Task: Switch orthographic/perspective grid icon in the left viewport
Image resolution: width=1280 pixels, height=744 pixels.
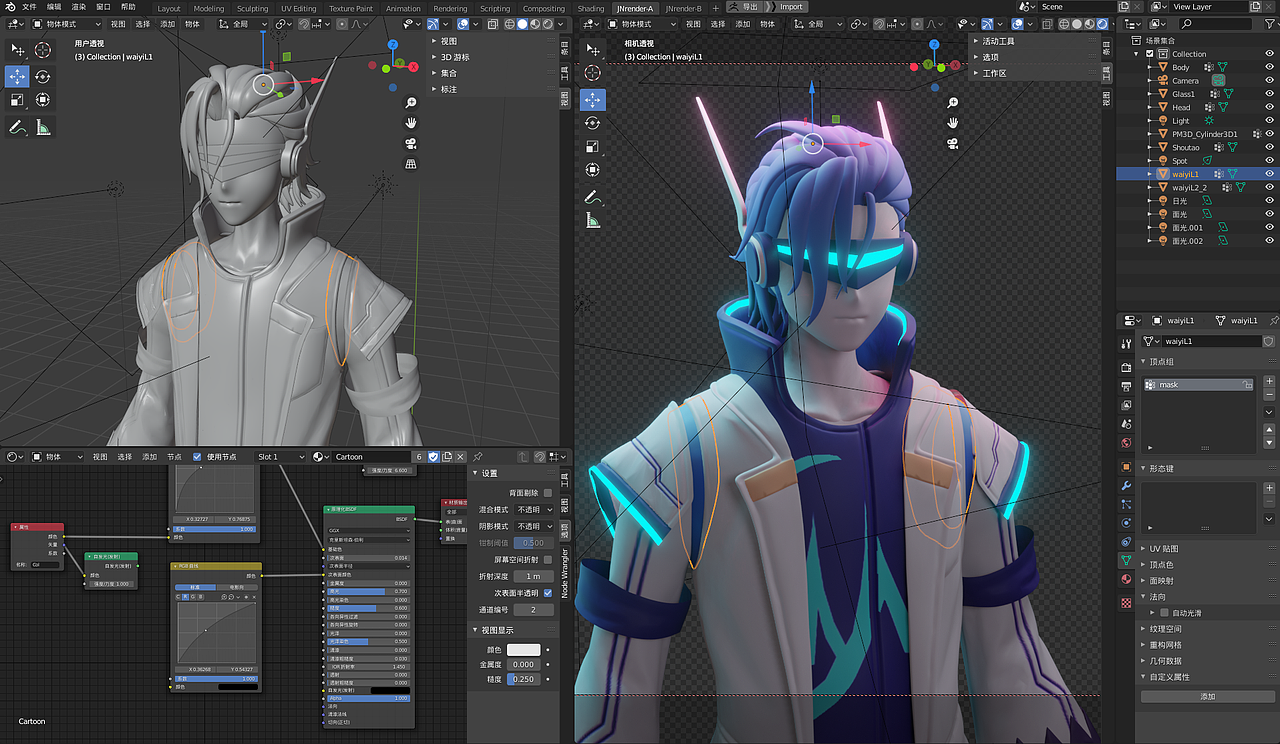Action: point(411,164)
